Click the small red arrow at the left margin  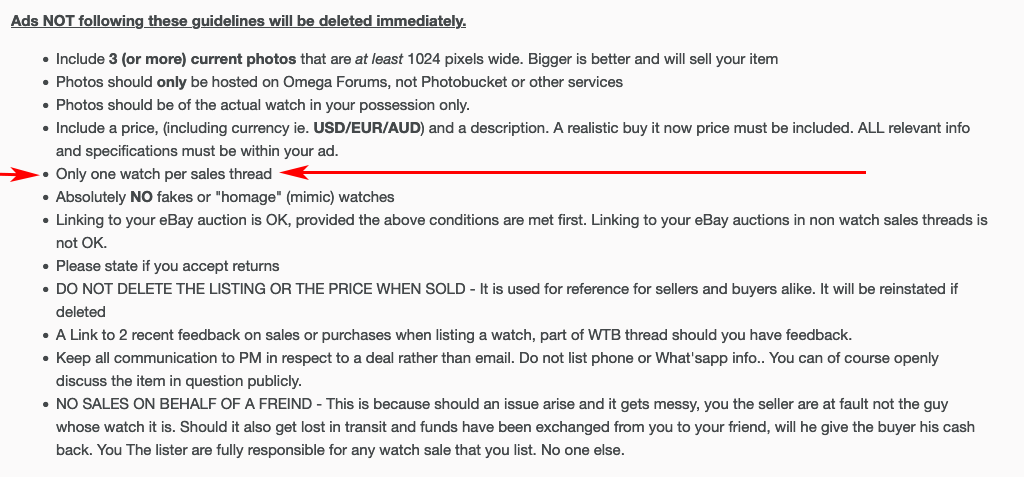pyautogui.click(x=18, y=175)
